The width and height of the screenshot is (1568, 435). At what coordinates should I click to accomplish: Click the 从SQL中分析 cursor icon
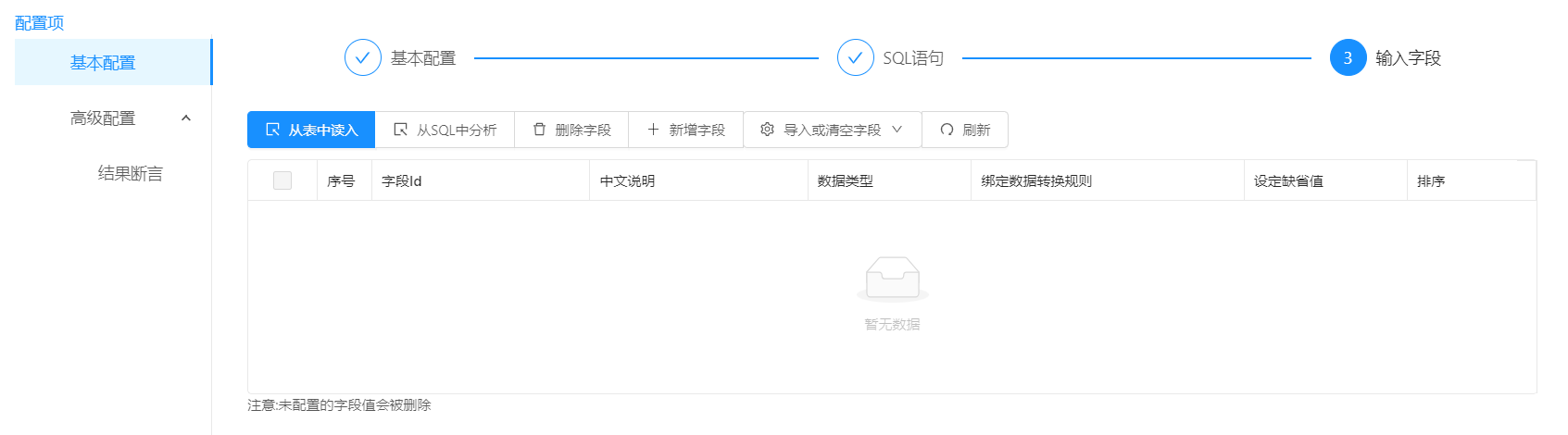(400, 130)
